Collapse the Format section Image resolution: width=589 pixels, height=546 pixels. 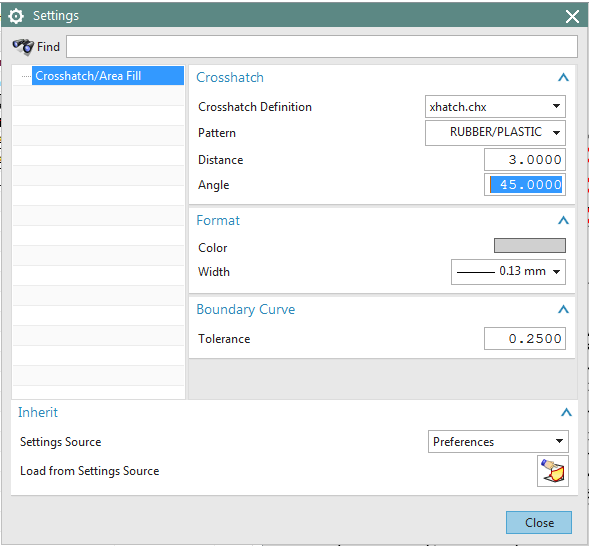[563, 220]
